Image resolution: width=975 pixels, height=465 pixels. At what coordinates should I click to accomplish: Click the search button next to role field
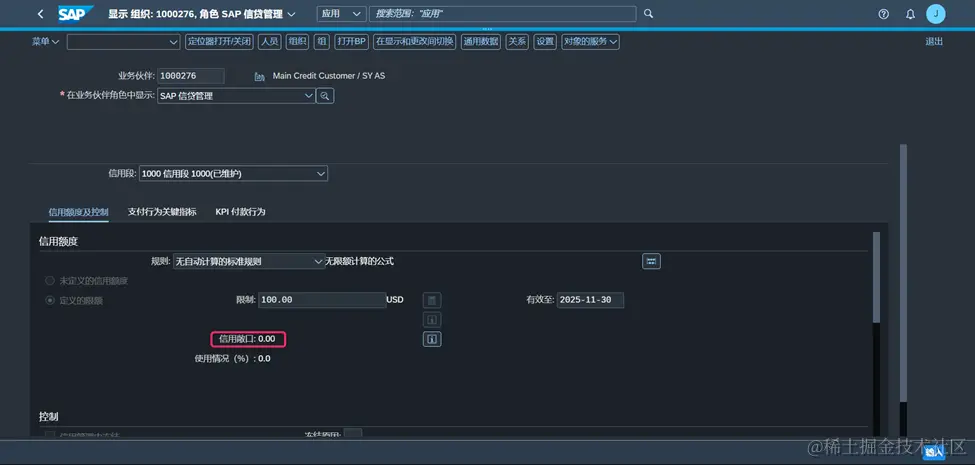(x=325, y=96)
